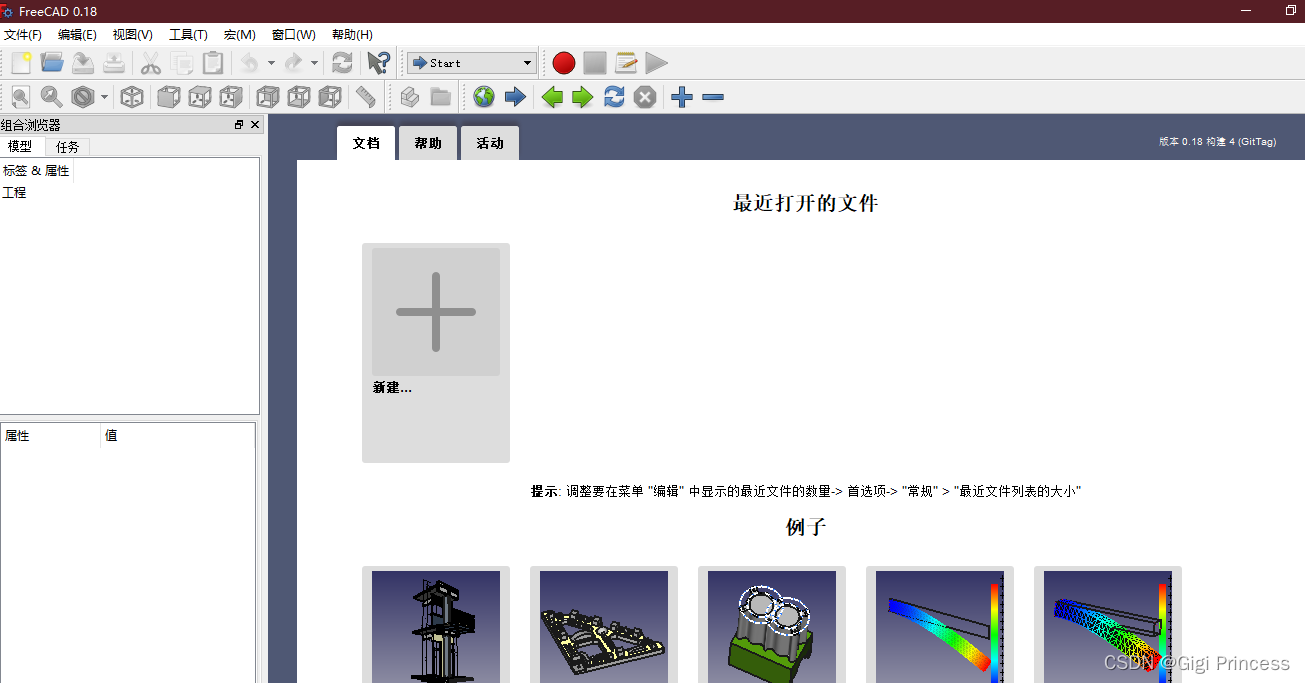Open the 视图(V) menu

[133, 34]
